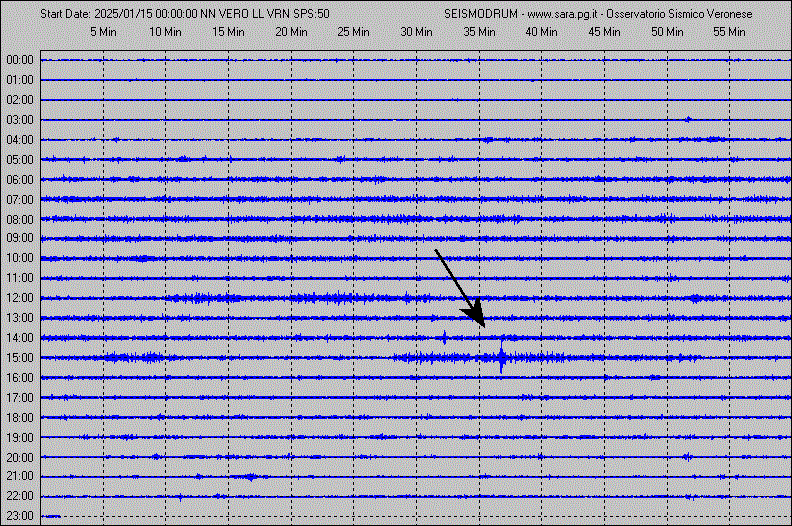
Task: Select the 23:00 hour label
Action: pos(20,516)
